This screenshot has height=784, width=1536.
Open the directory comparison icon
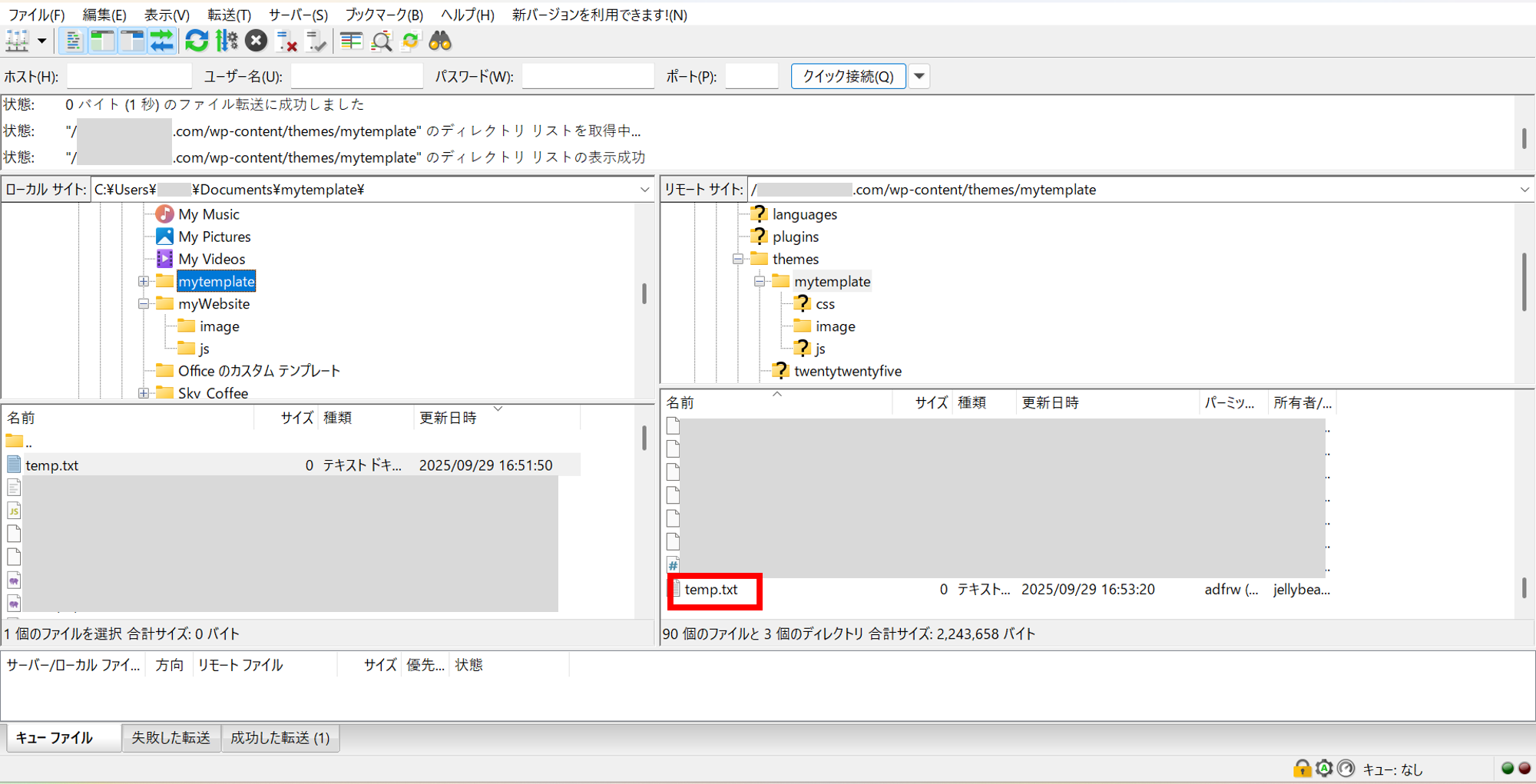[x=352, y=41]
